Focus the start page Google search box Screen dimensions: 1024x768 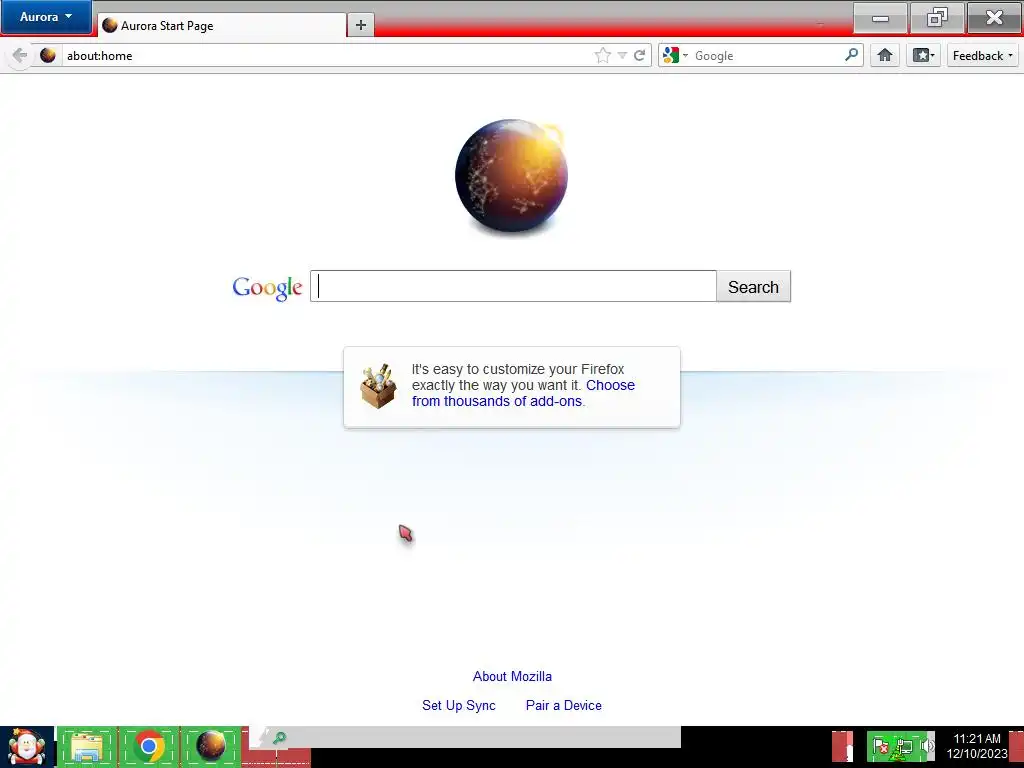tap(513, 286)
